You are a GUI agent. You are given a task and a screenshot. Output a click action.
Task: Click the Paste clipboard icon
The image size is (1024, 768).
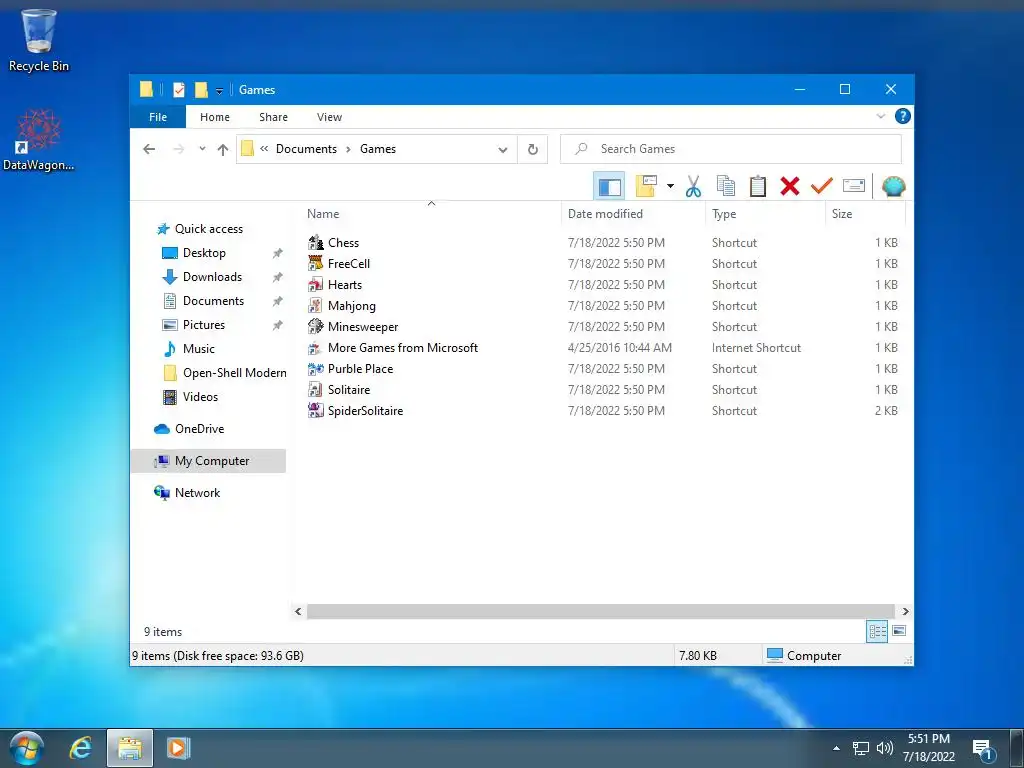pyautogui.click(x=758, y=187)
